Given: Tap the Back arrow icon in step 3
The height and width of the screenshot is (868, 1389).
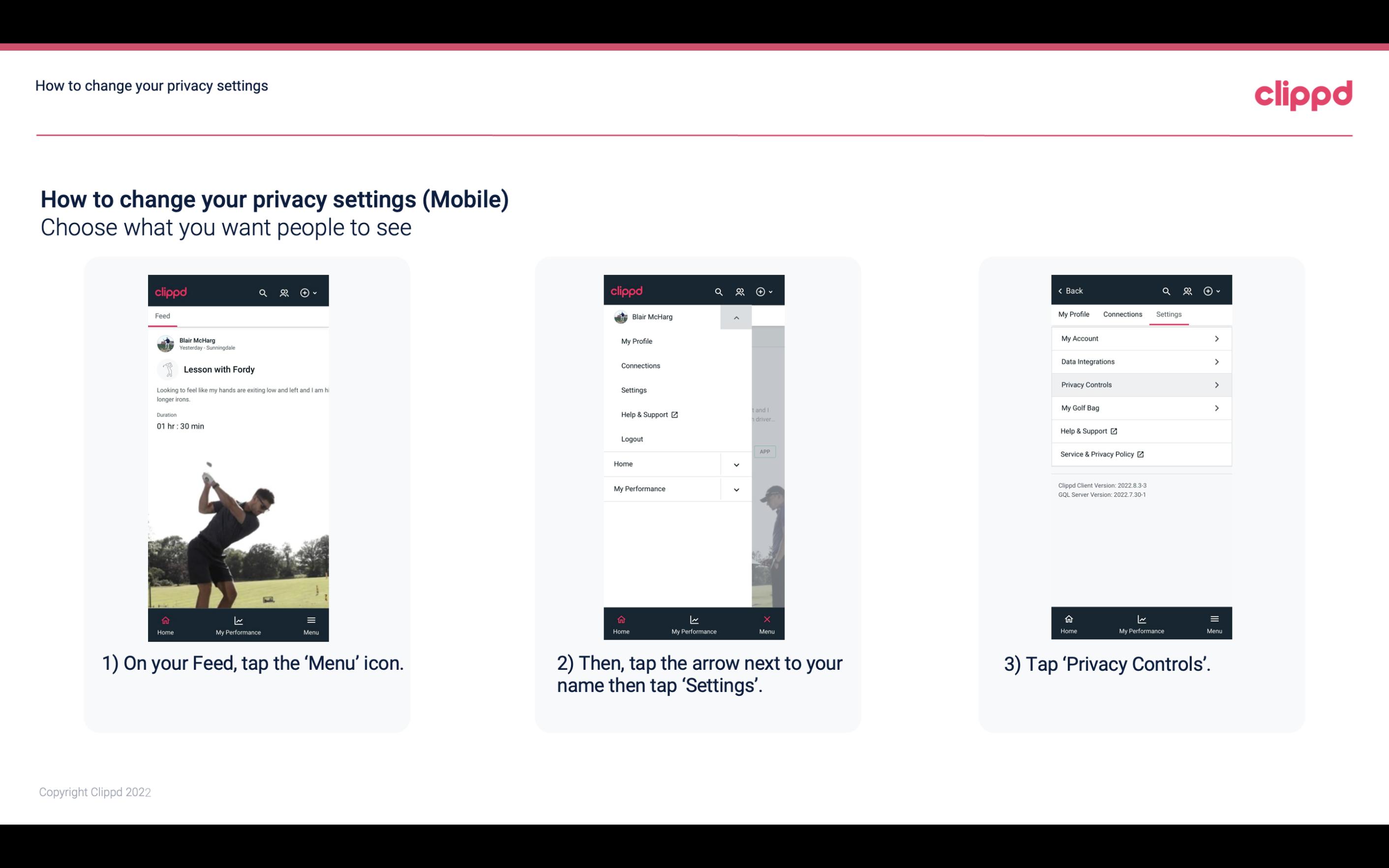Looking at the screenshot, I should tap(1062, 290).
